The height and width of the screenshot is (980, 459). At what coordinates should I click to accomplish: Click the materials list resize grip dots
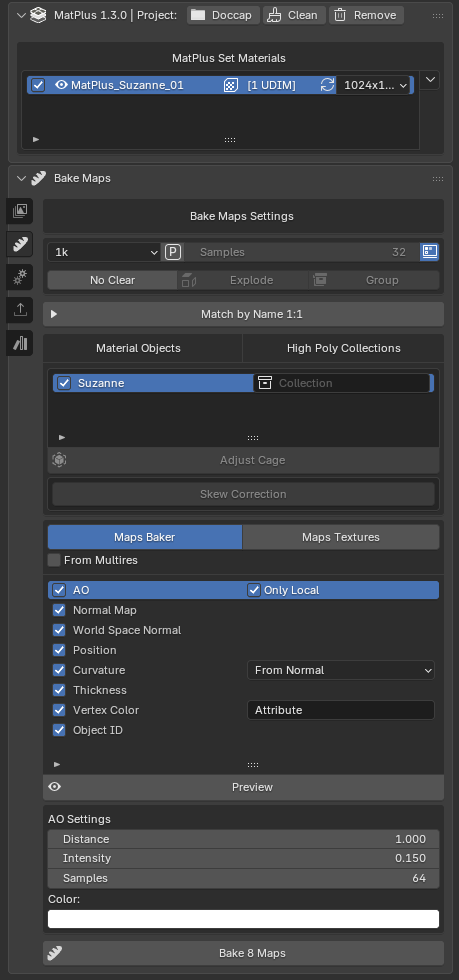point(230,140)
